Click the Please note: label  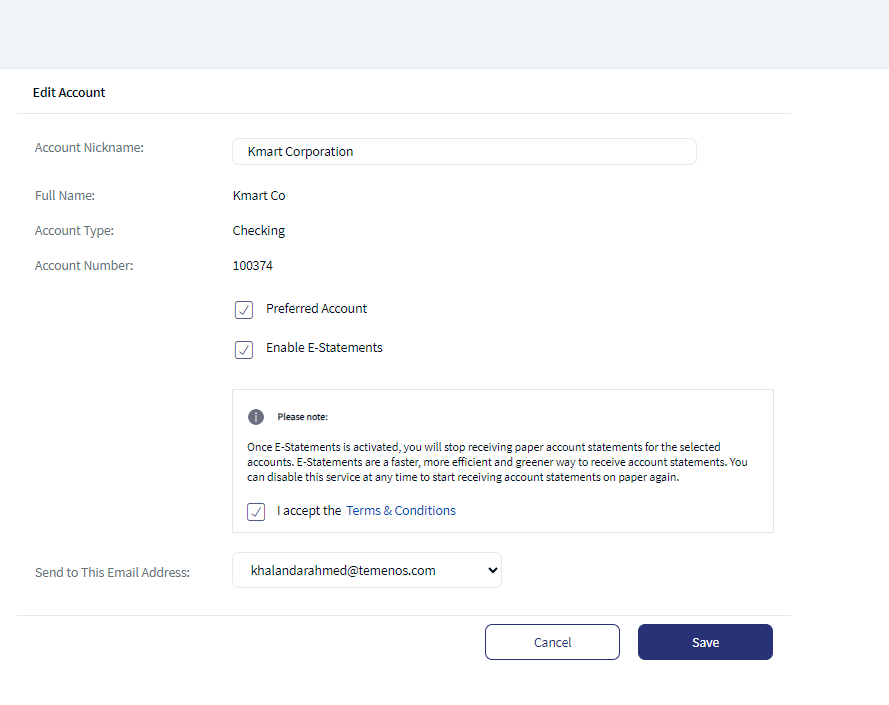click(x=303, y=417)
